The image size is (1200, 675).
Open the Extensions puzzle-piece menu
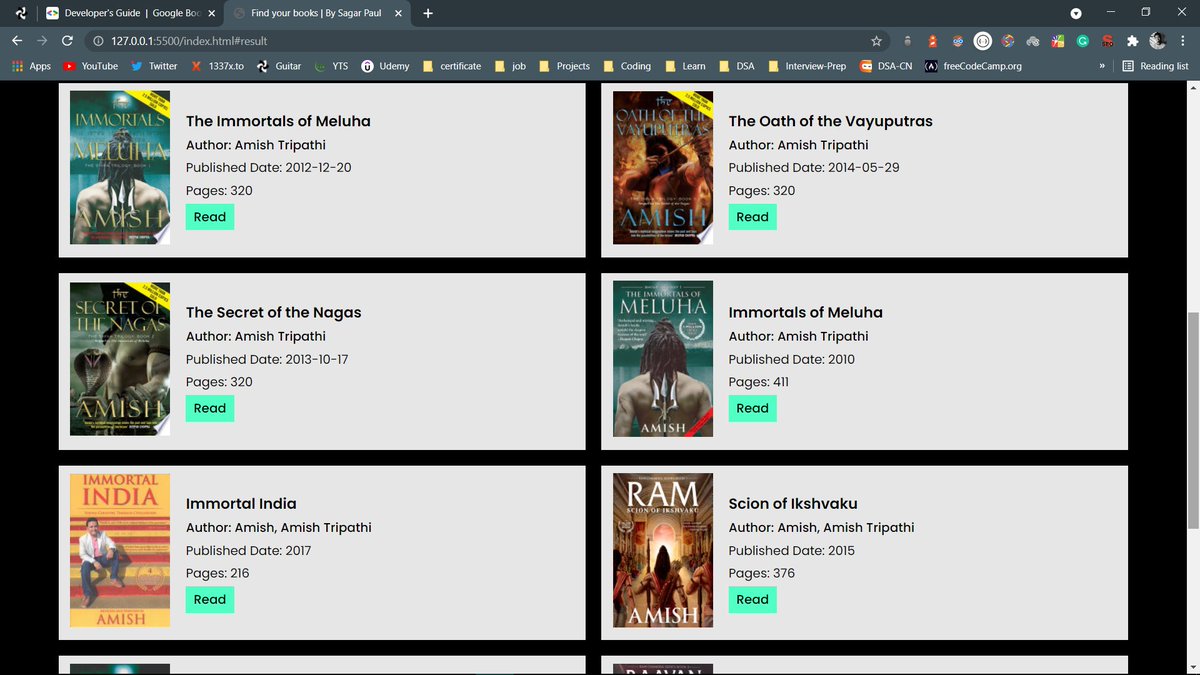click(x=1133, y=41)
